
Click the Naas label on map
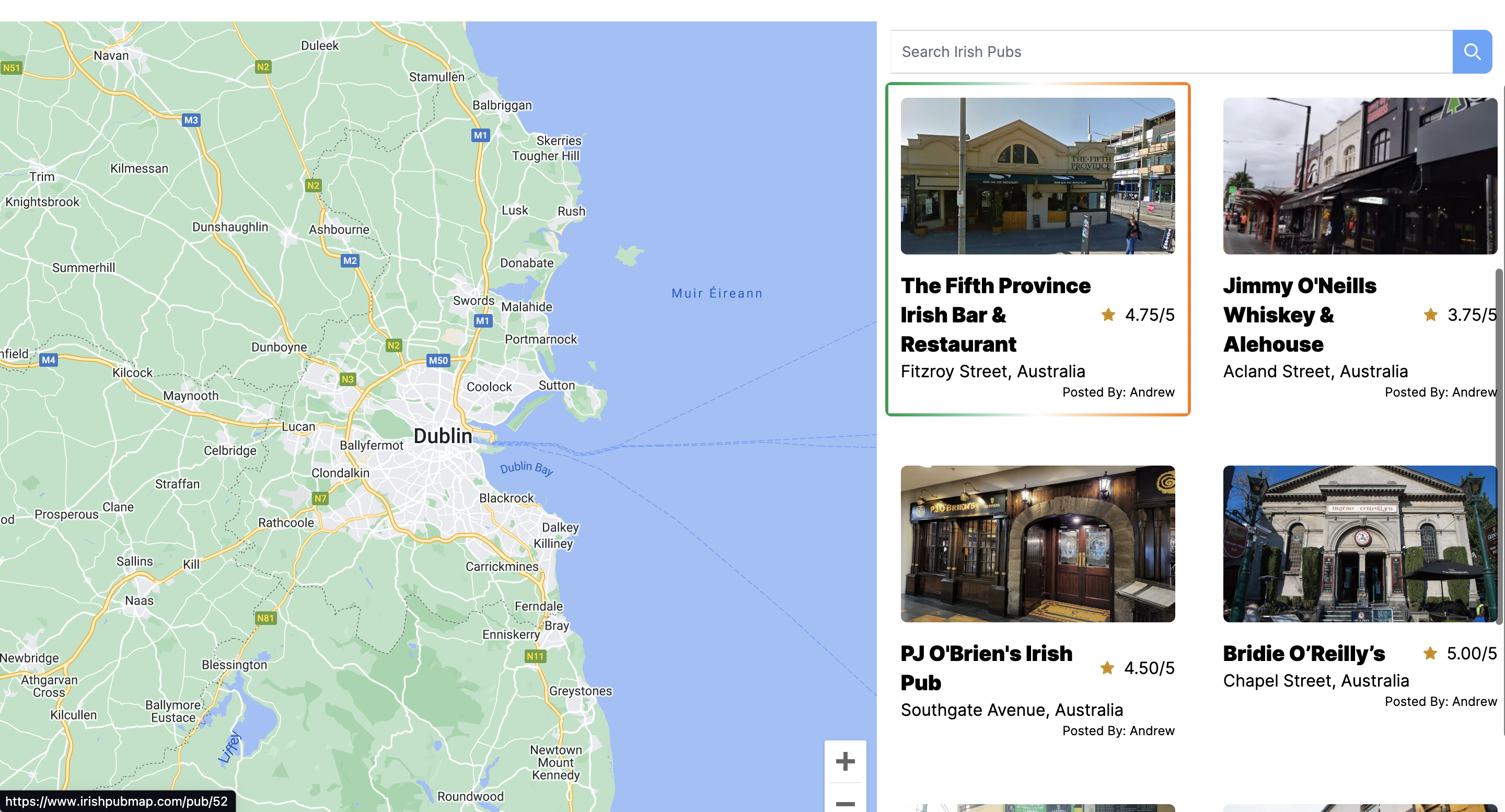pyautogui.click(x=139, y=600)
